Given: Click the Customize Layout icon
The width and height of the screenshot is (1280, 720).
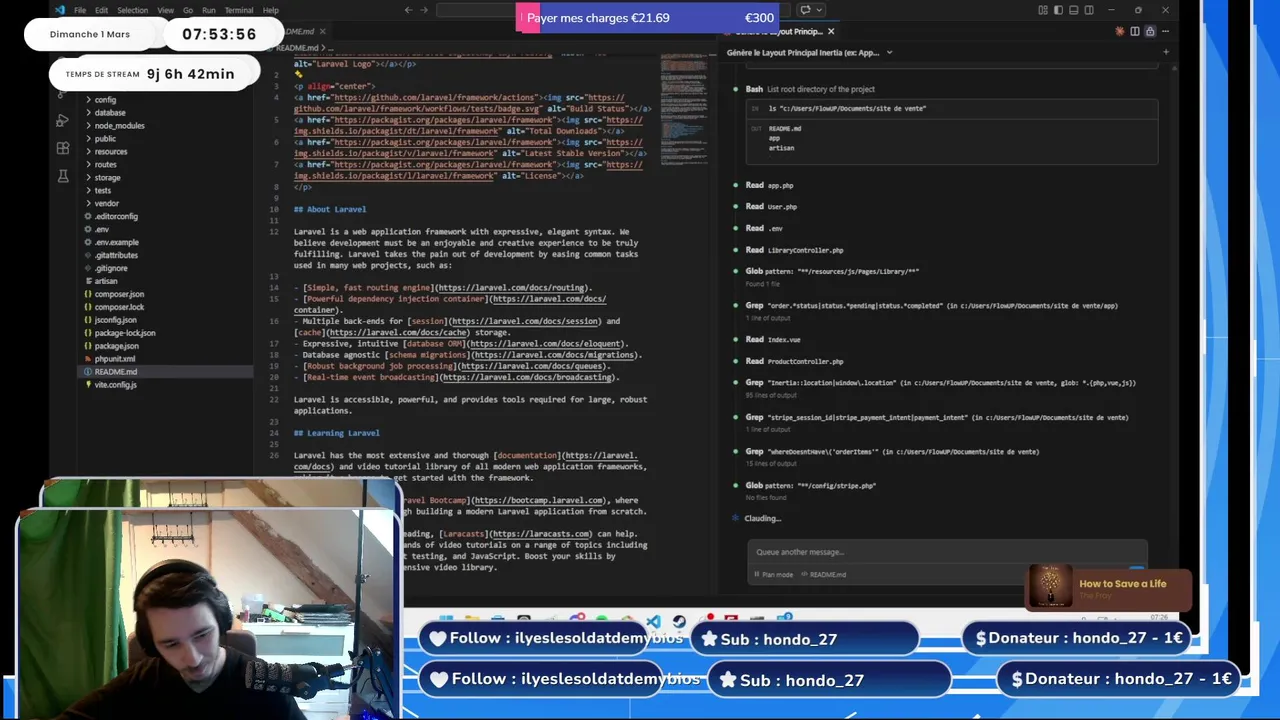Looking at the screenshot, I should (x=1043, y=10).
